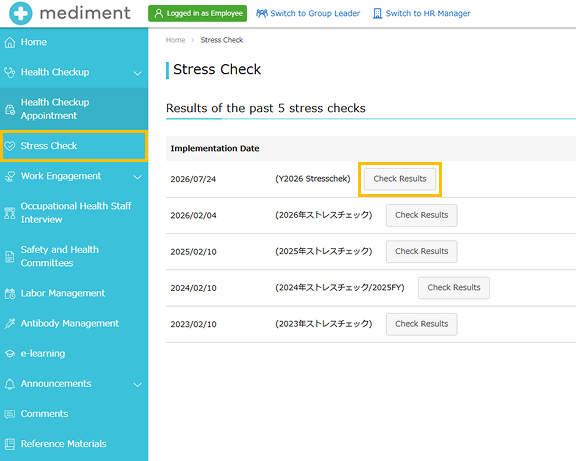Click the Home house icon in sidebar

coord(10,42)
